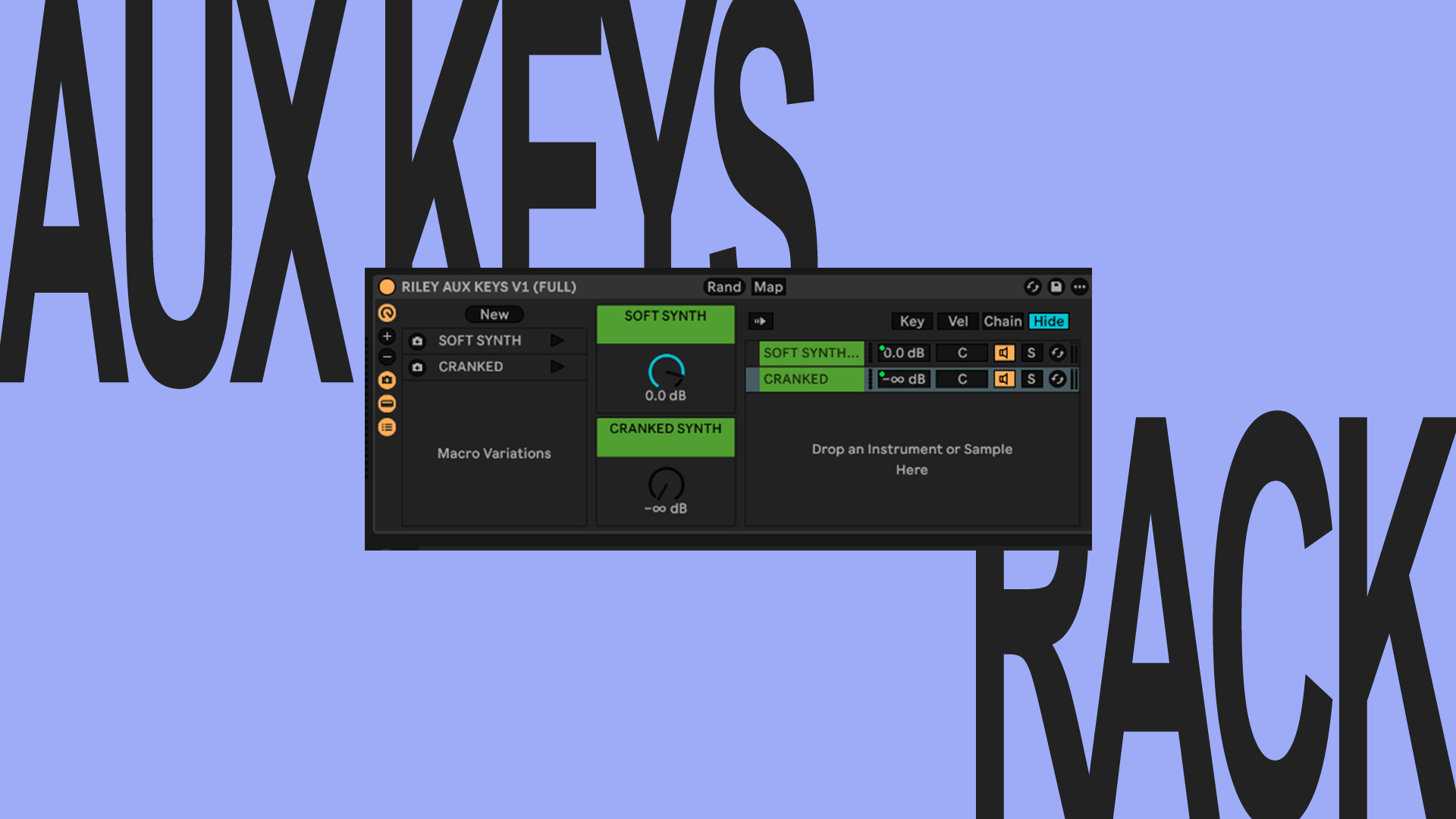Launch the SOFT SYNTH variation play arrow

pyautogui.click(x=557, y=340)
